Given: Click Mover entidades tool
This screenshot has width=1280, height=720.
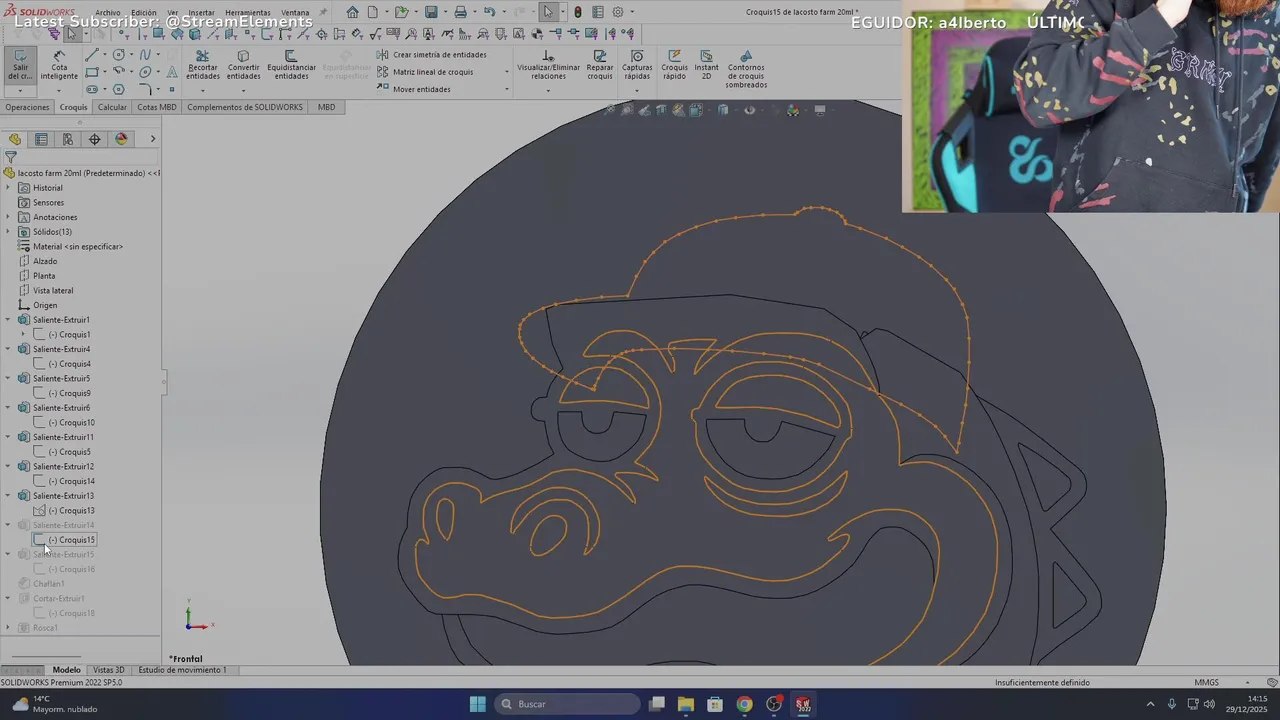Looking at the screenshot, I should tap(414, 89).
